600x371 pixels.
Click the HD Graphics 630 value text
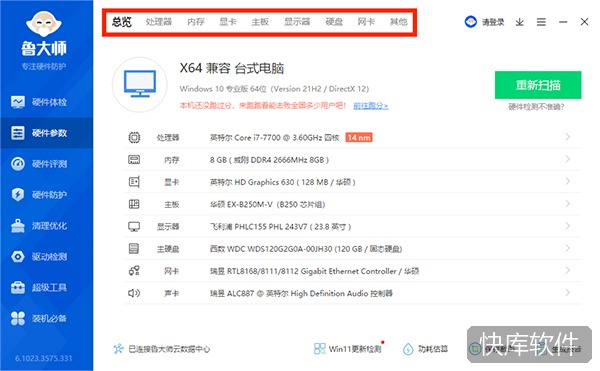tap(282, 182)
